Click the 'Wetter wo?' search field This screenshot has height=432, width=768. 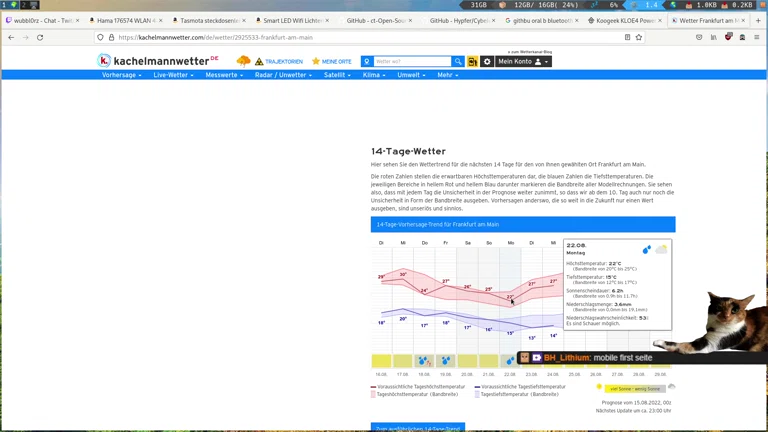pyautogui.click(x=412, y=61)
